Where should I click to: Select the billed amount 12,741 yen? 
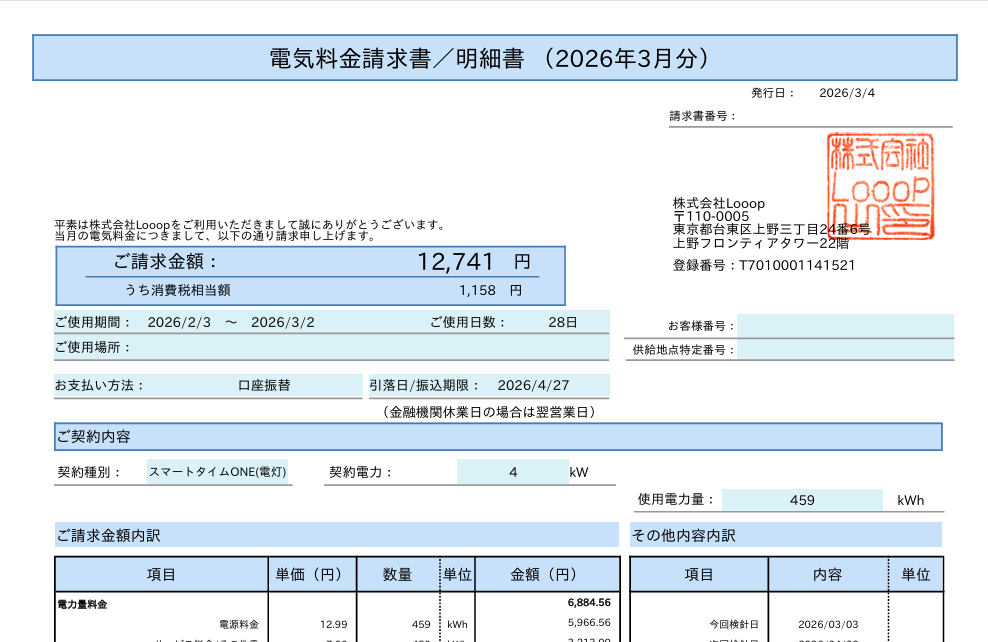pyautogui.click(x=456, y=262)
